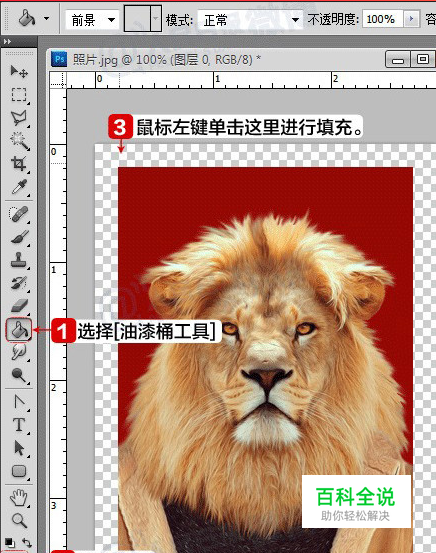Viewport: 436px width, 553px height.
Task: Click the 不透明度 100% input field
Action: (x=382, y=19)
